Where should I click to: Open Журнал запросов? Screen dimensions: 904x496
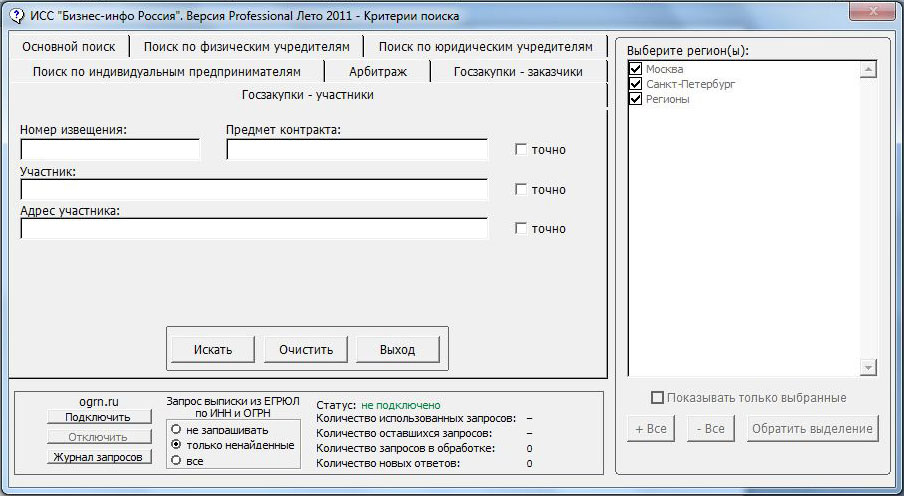[x=98, y=457]
